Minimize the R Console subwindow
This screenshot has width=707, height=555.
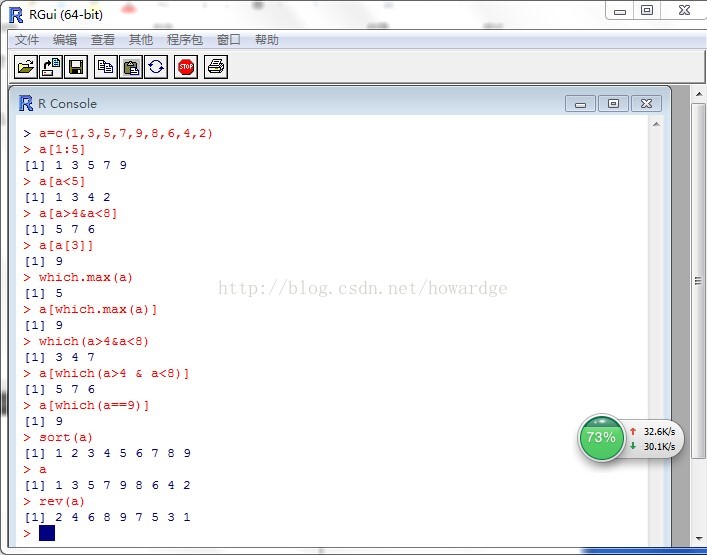pos(580,104)
